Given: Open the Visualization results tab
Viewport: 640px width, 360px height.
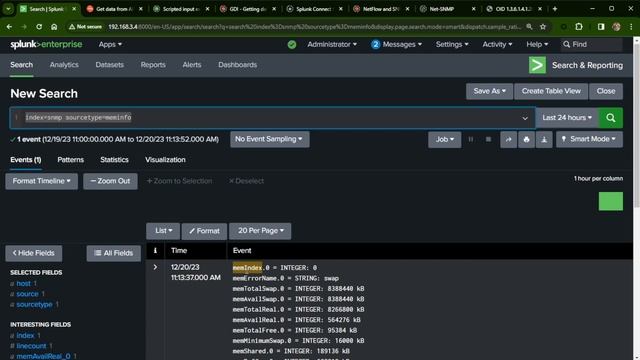Looking at the screenshot, I should [165, 160].
